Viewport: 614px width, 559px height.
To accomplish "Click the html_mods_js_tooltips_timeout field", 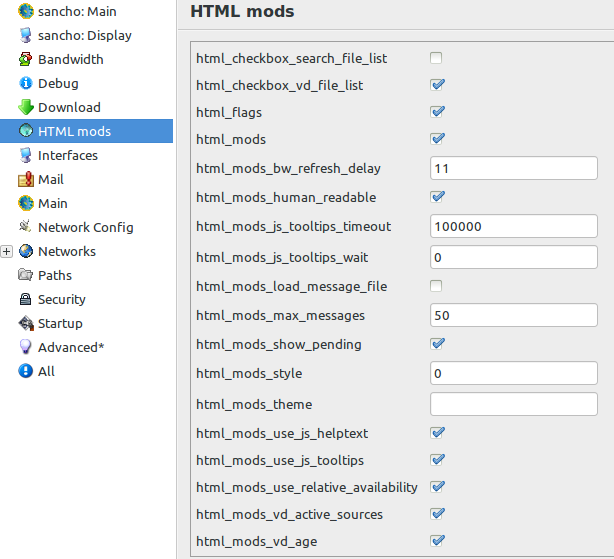I will tap(514, 226).
